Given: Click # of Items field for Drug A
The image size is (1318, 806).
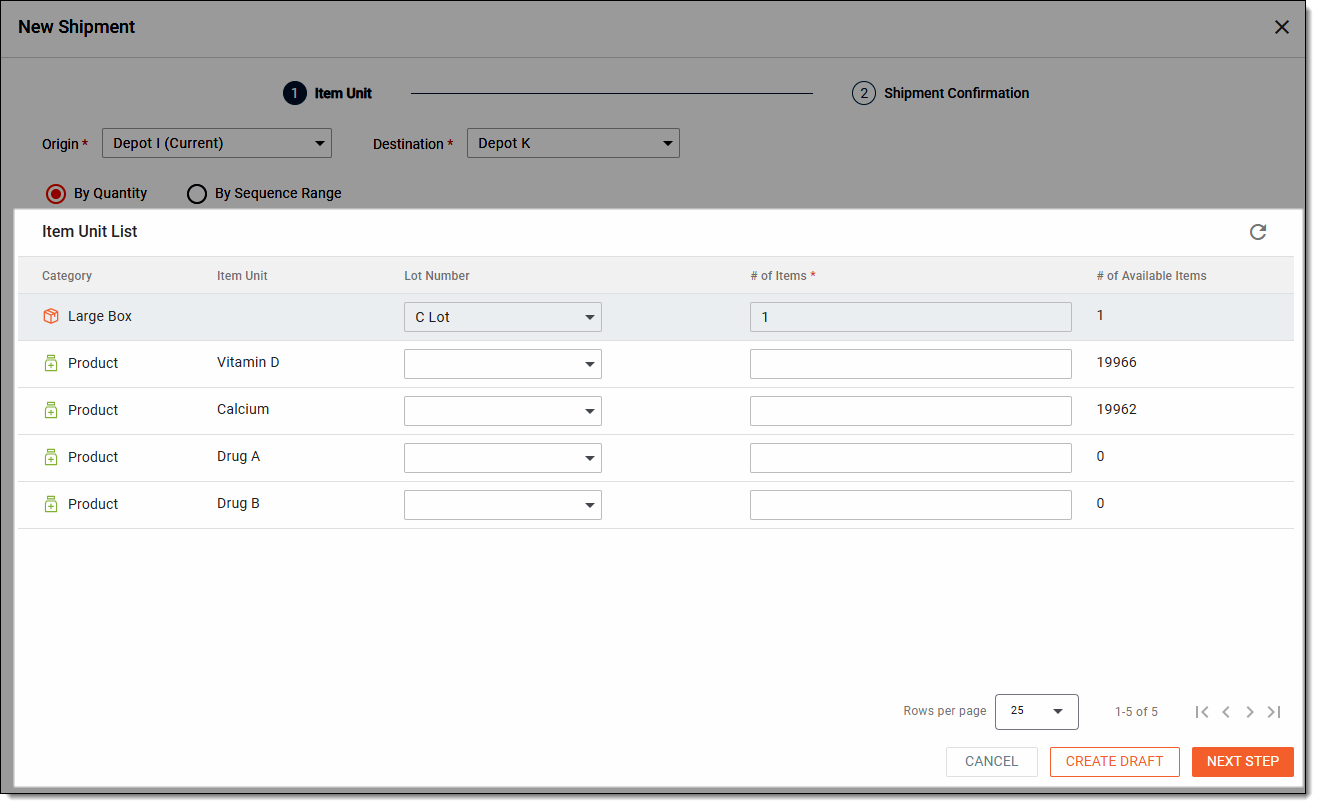Looking at the screenshot, I should click(x=911, y=458).
